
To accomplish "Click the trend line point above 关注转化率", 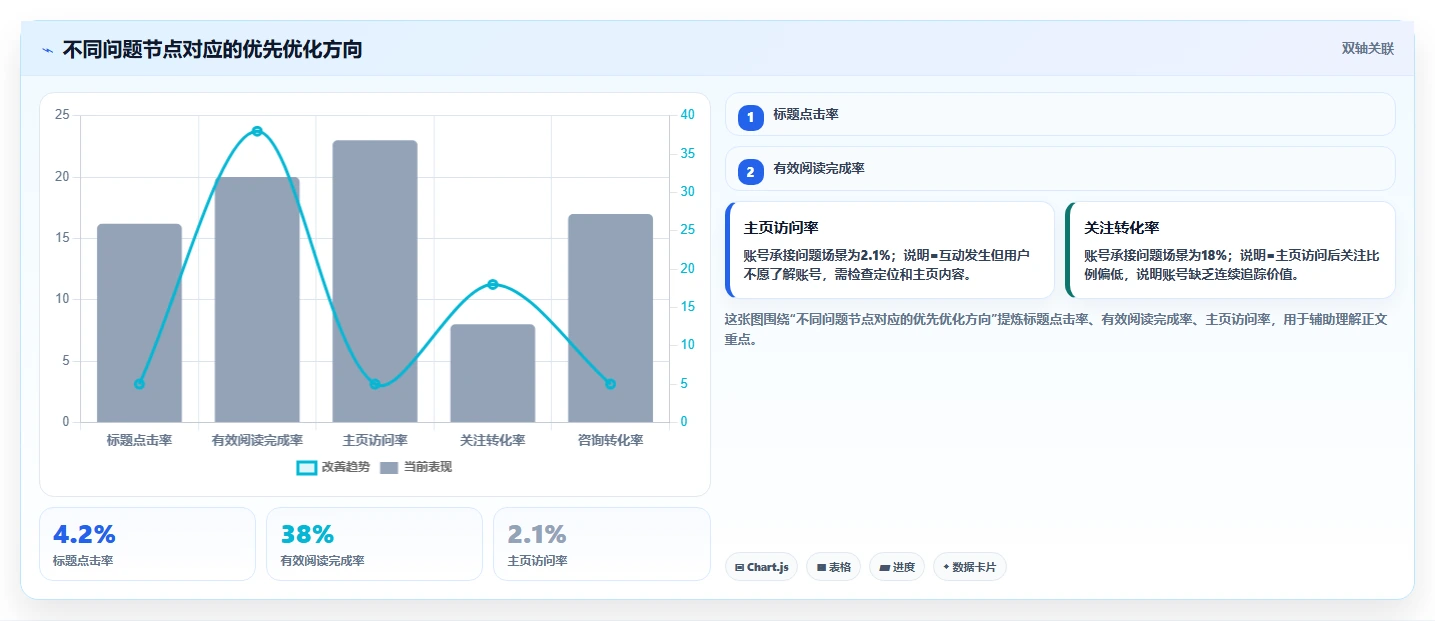I will [493, 285].
